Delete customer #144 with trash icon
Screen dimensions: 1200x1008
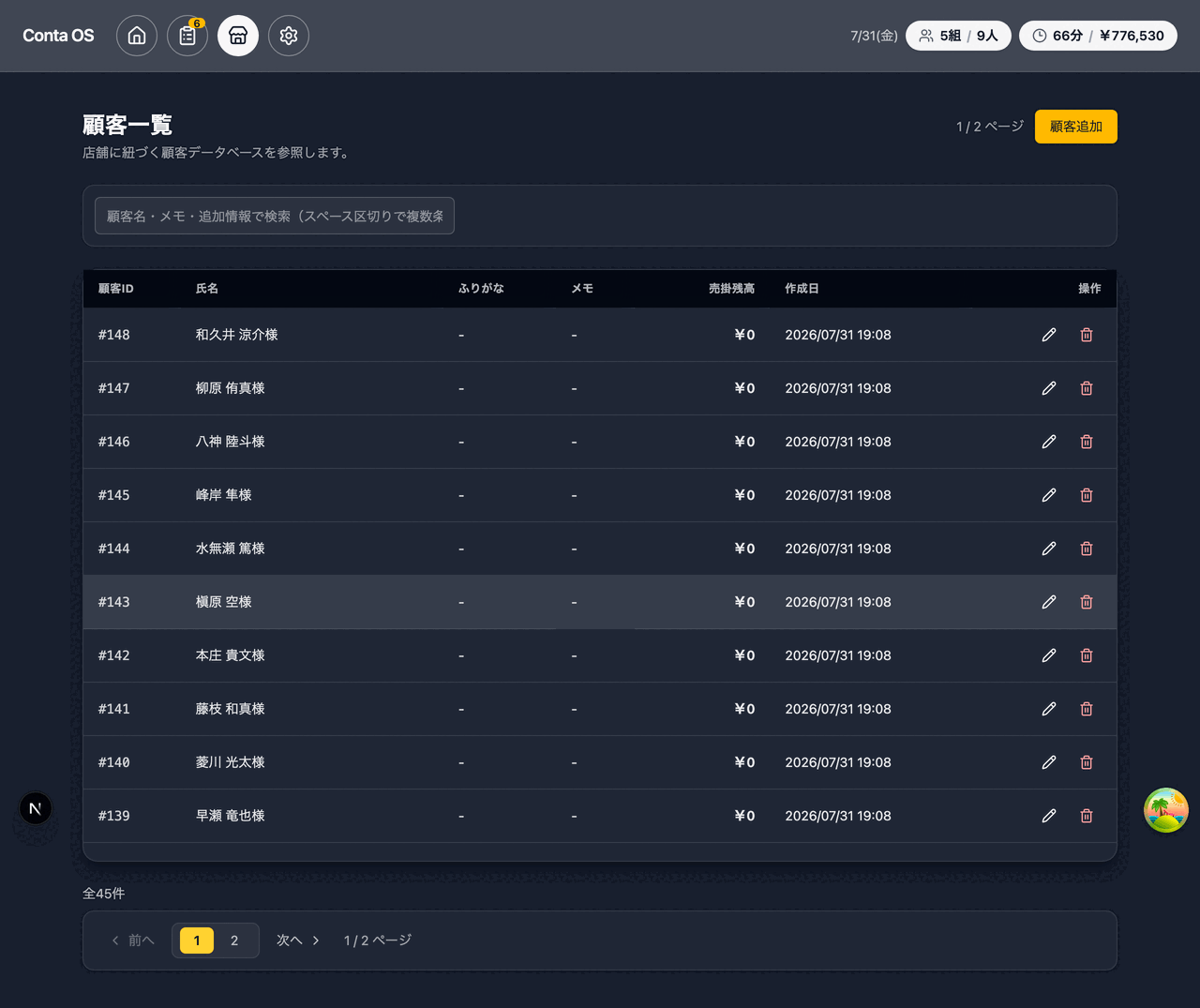(1087, 549)
